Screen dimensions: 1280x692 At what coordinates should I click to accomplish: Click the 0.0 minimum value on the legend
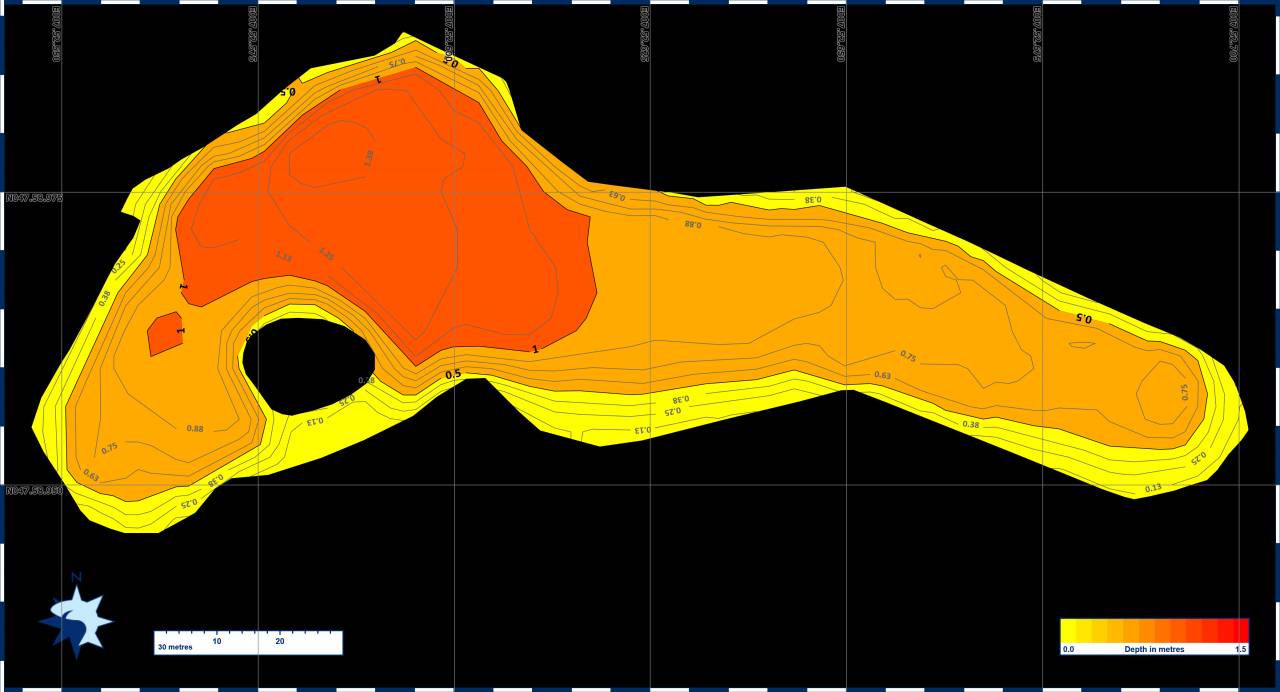tap(1068, 649)
